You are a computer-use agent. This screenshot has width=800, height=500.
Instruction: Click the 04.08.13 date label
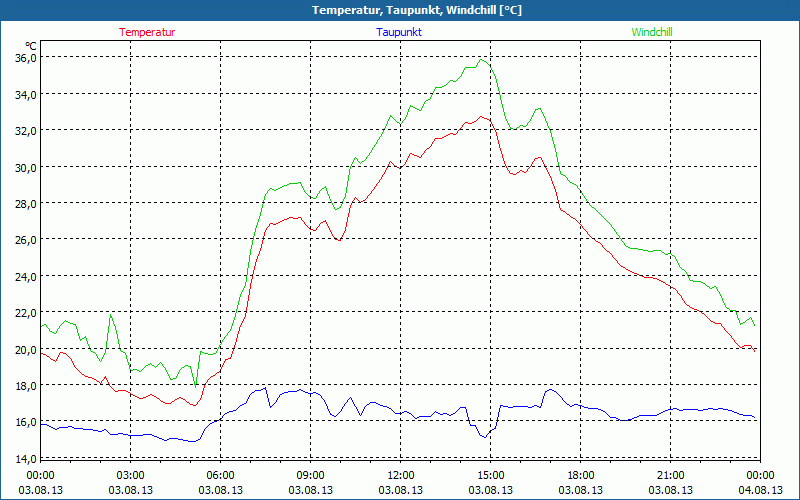coord(761,490)
